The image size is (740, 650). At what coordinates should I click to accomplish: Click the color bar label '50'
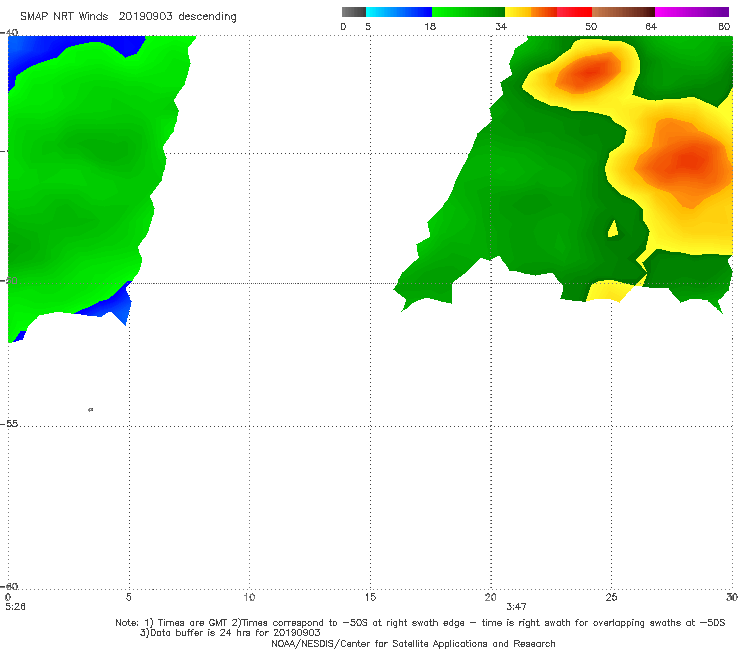[591, 27]
